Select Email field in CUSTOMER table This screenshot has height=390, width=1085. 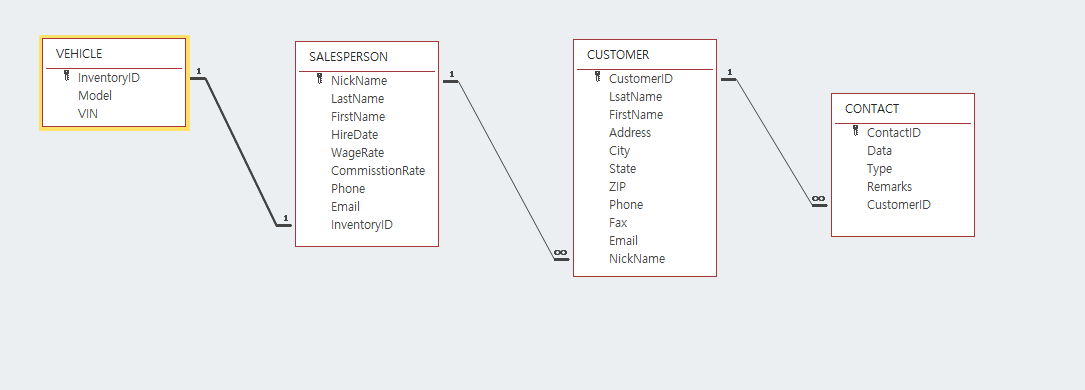click(623, 241)
